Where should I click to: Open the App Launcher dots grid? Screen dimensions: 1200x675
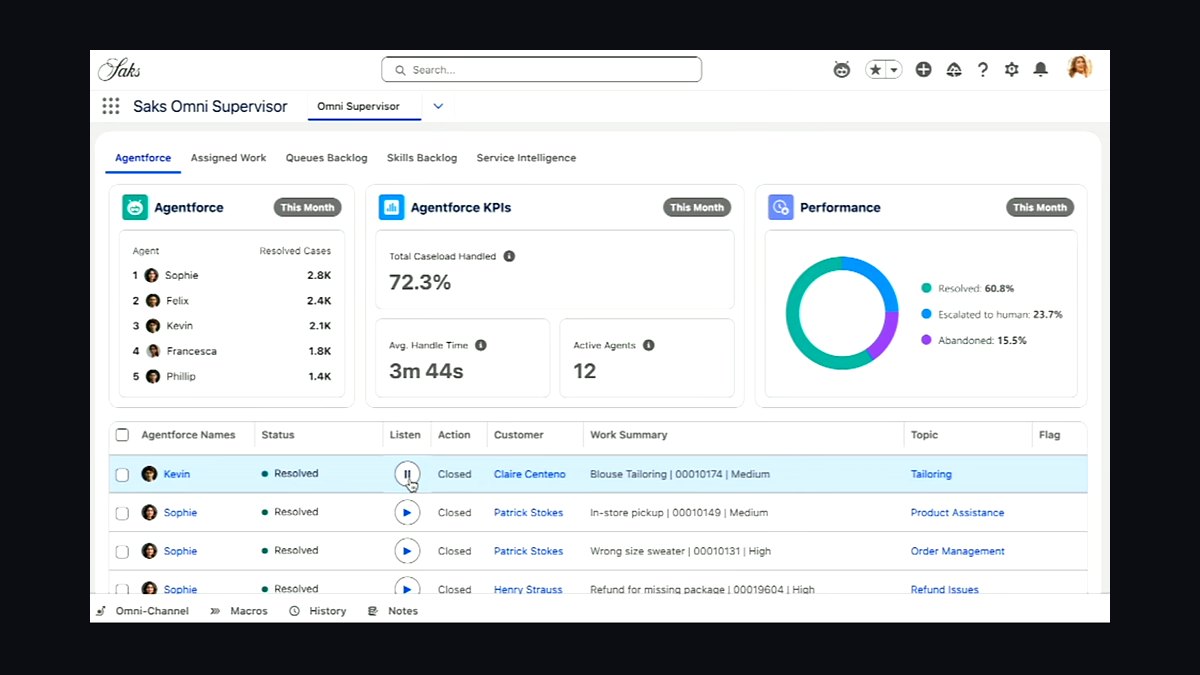pyautogui.click(x=111, y=106)
